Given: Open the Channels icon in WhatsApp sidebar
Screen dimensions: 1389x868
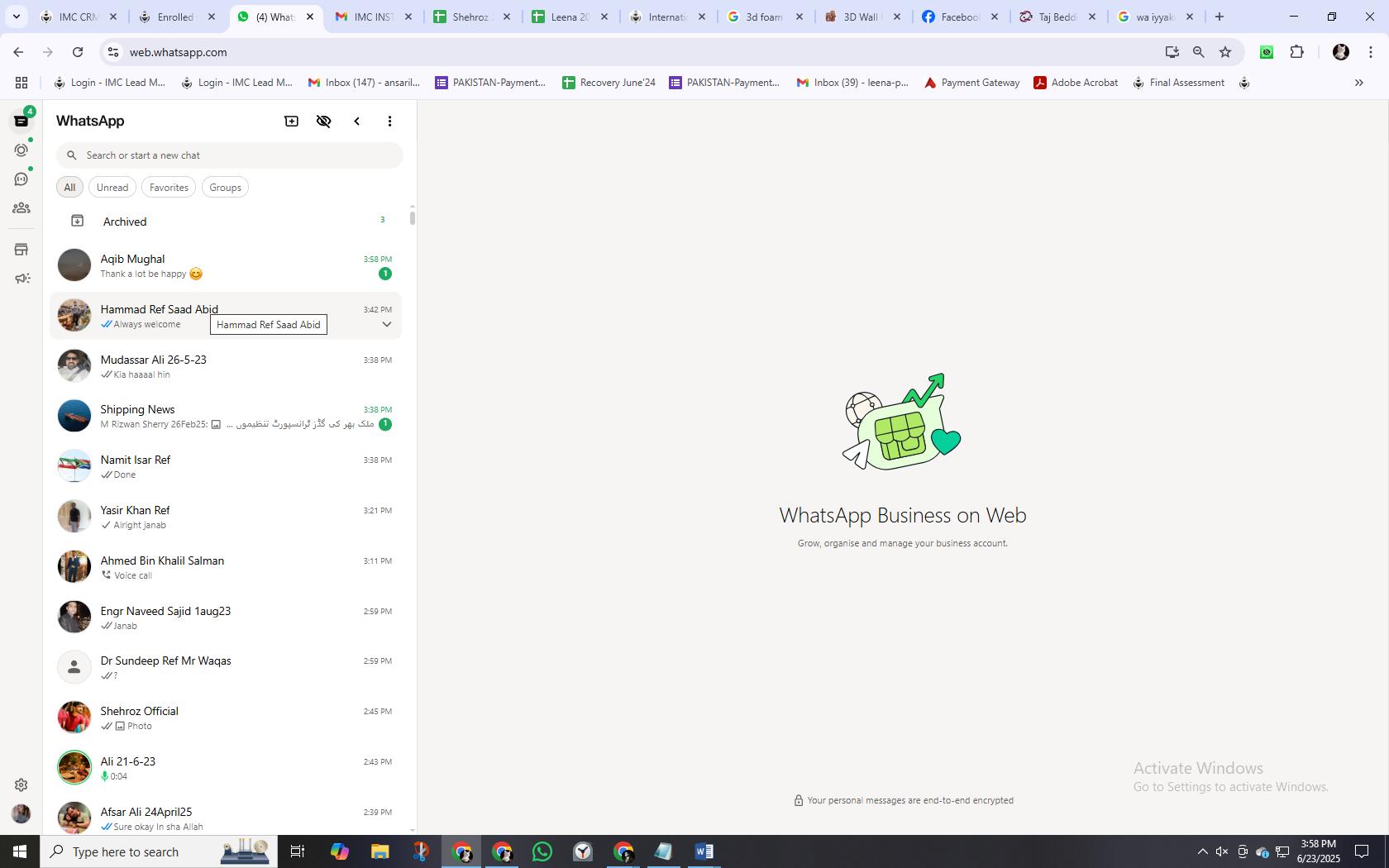Looking at the screenshot, I should [x=21, y=179].
